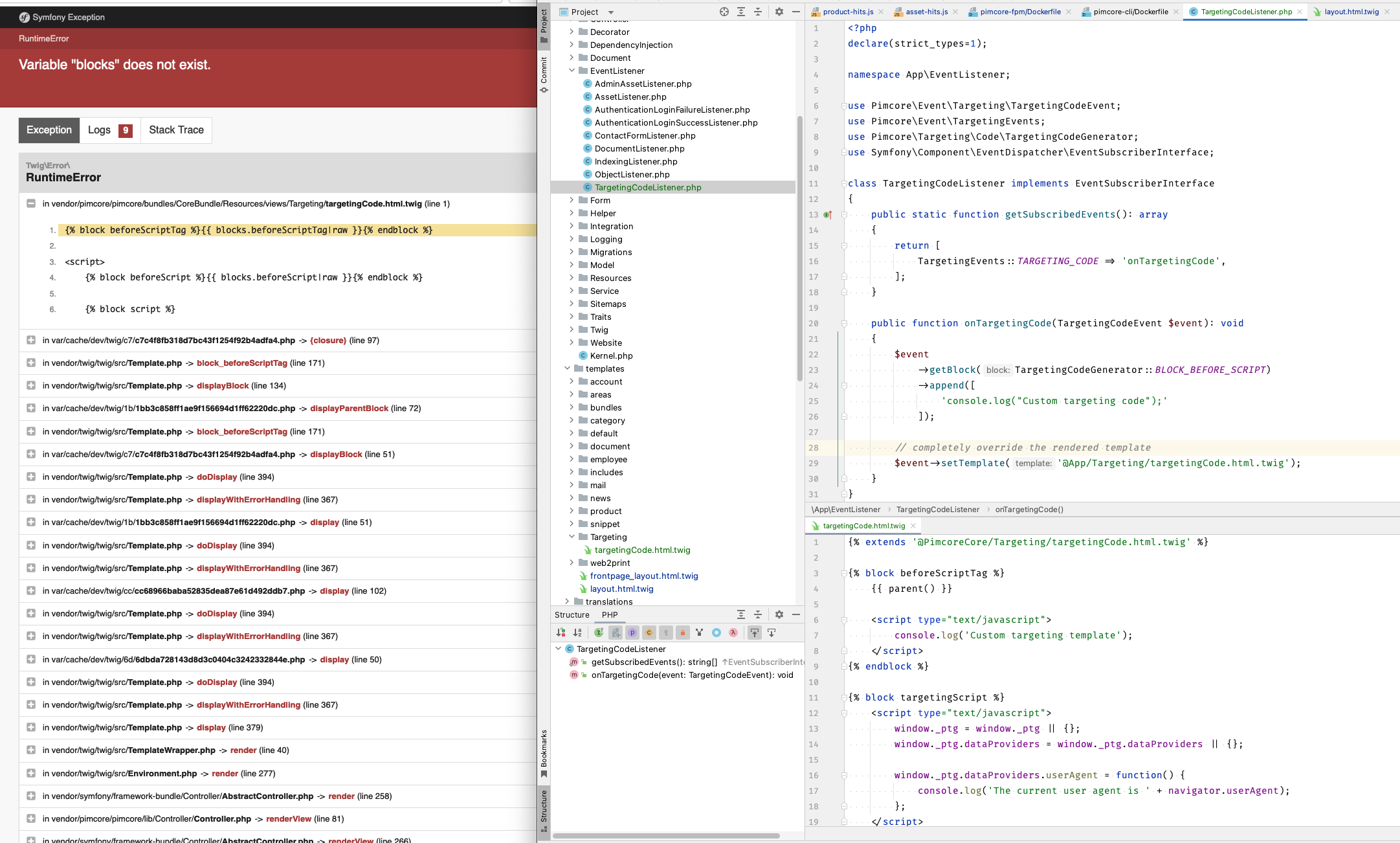Switch to the Stack Trace tab

[x=175, y=130]
